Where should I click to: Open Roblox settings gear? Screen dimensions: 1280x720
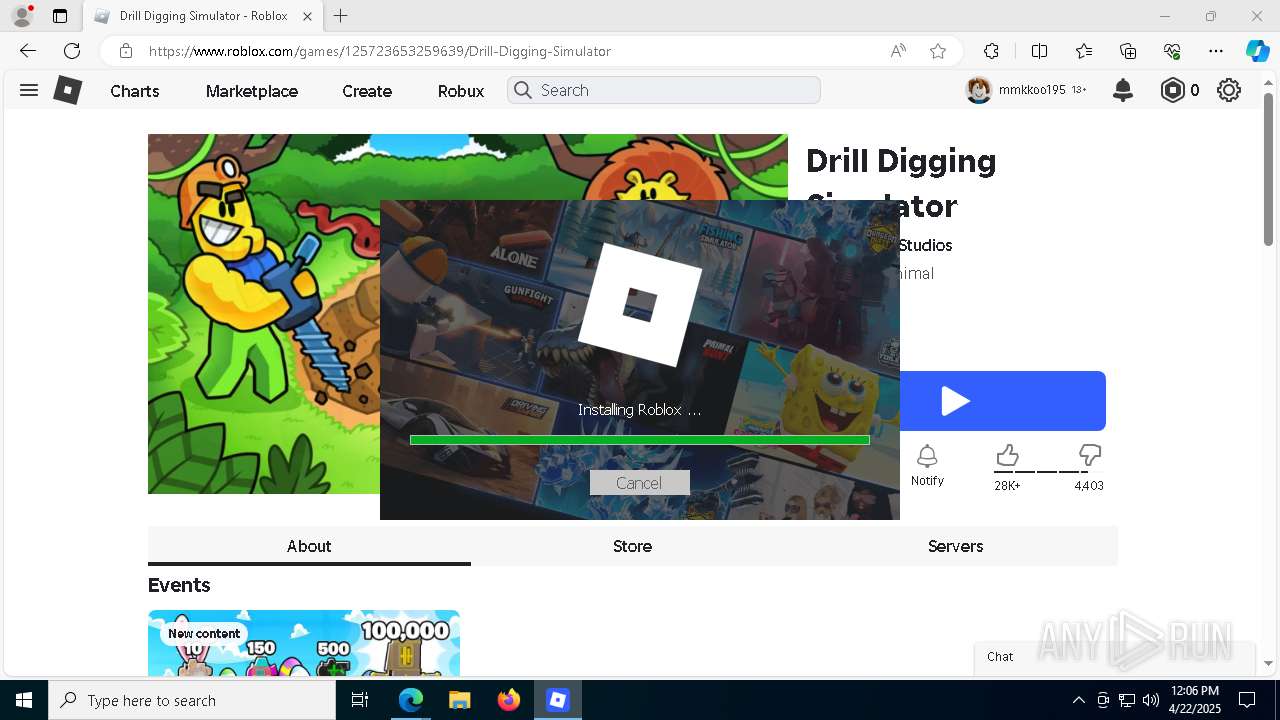[x=1229, y=90]
